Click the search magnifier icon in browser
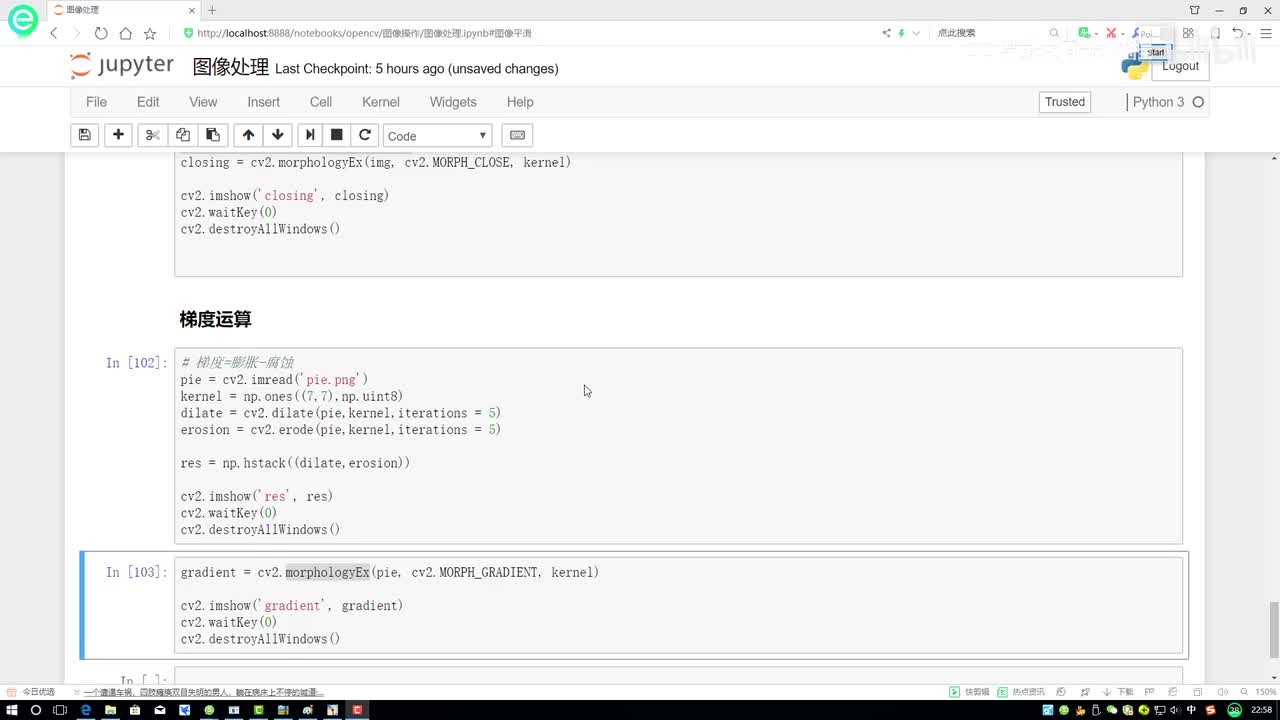The image size is (1280, 720). (1054, 33)
